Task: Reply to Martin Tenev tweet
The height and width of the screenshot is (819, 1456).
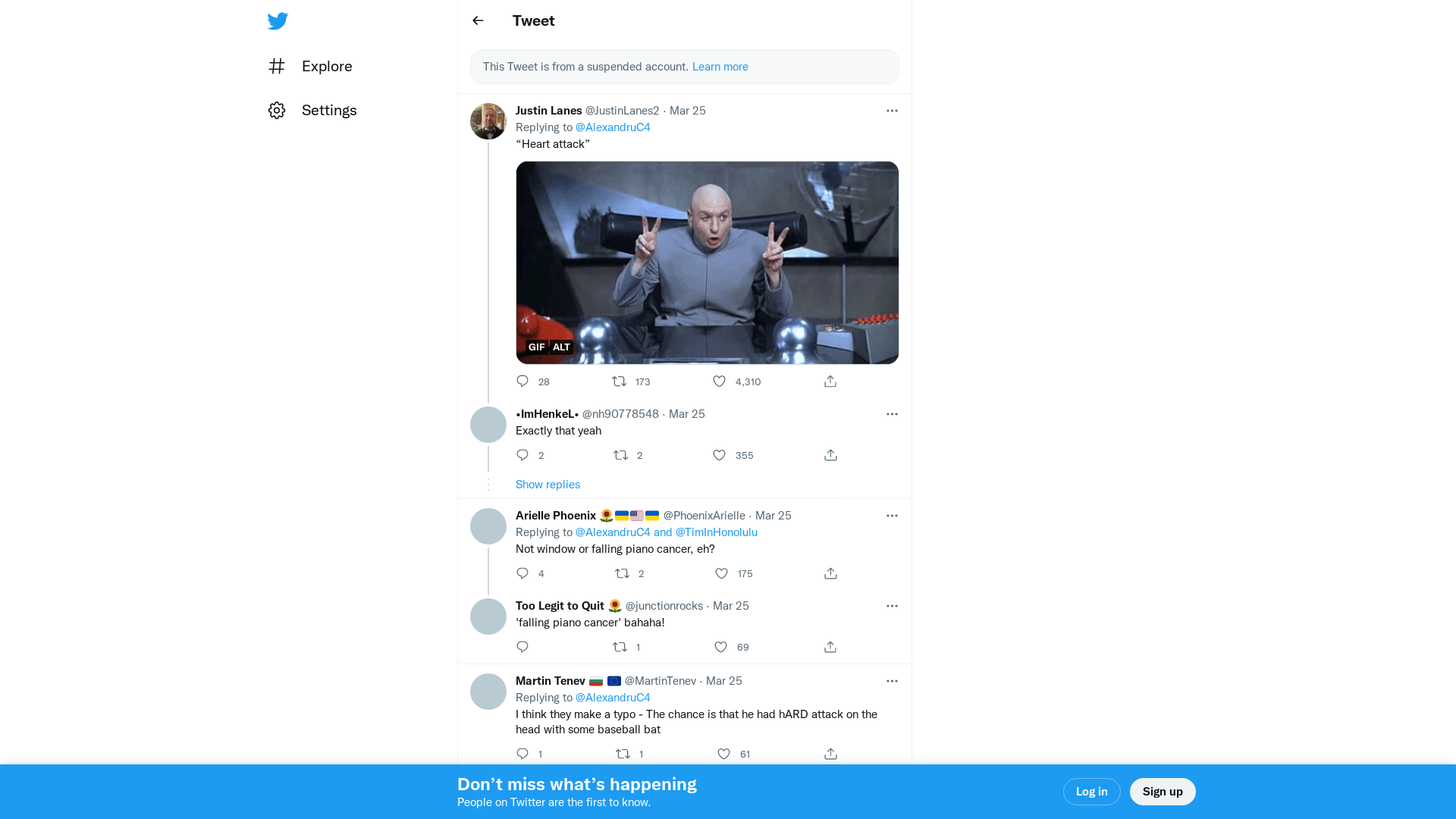Action: pyautogui.click(x=522, y=754)
